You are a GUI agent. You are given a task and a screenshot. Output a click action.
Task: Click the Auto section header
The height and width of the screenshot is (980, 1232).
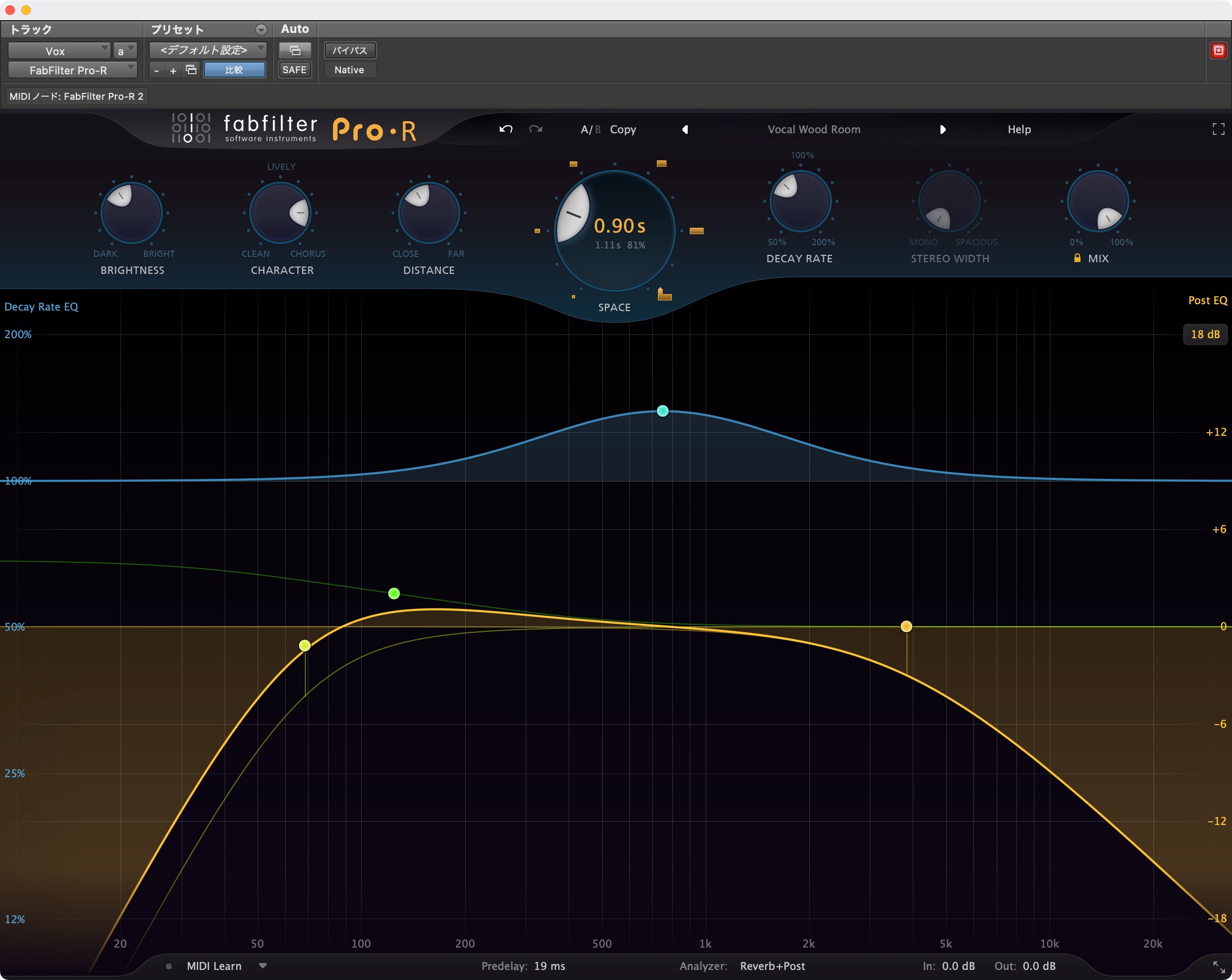tap(295, 29)
